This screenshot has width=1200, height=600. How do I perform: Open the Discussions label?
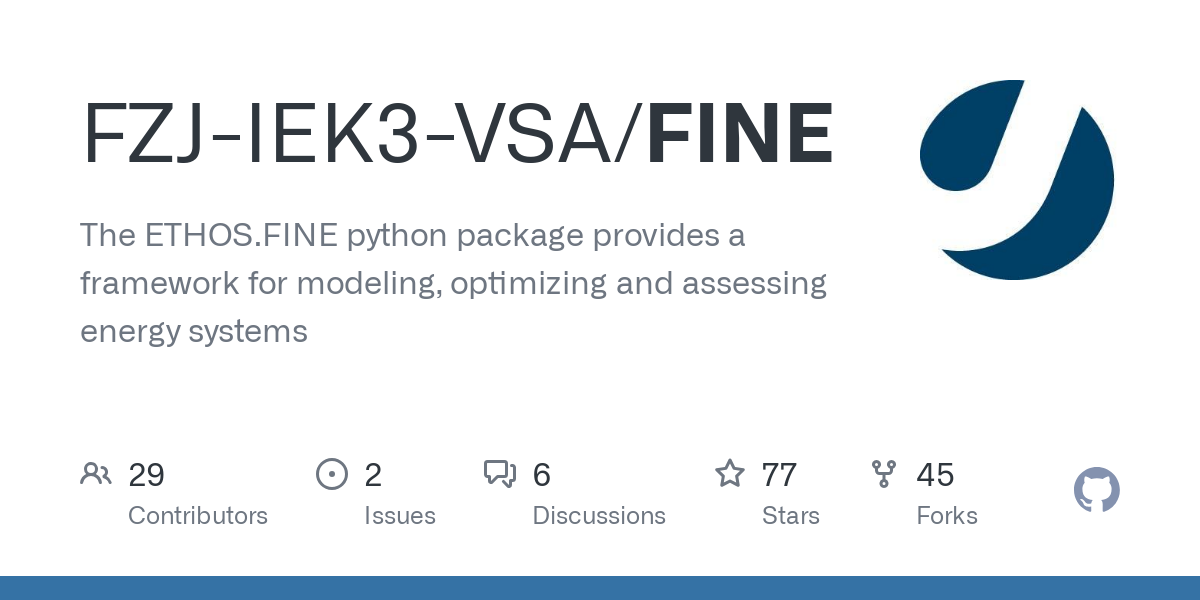[599, 516]
